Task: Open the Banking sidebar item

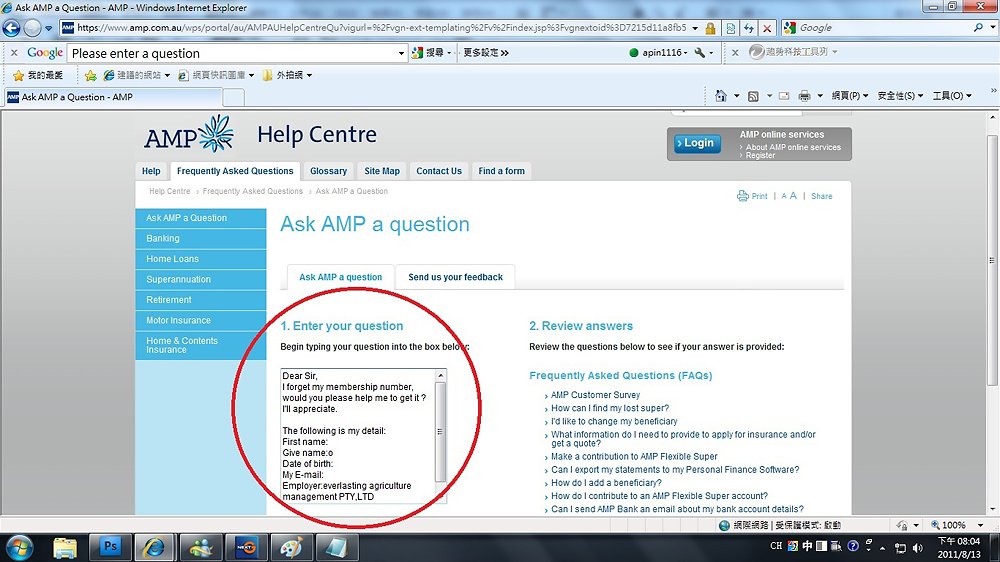Action: click(x=200, y=238)
